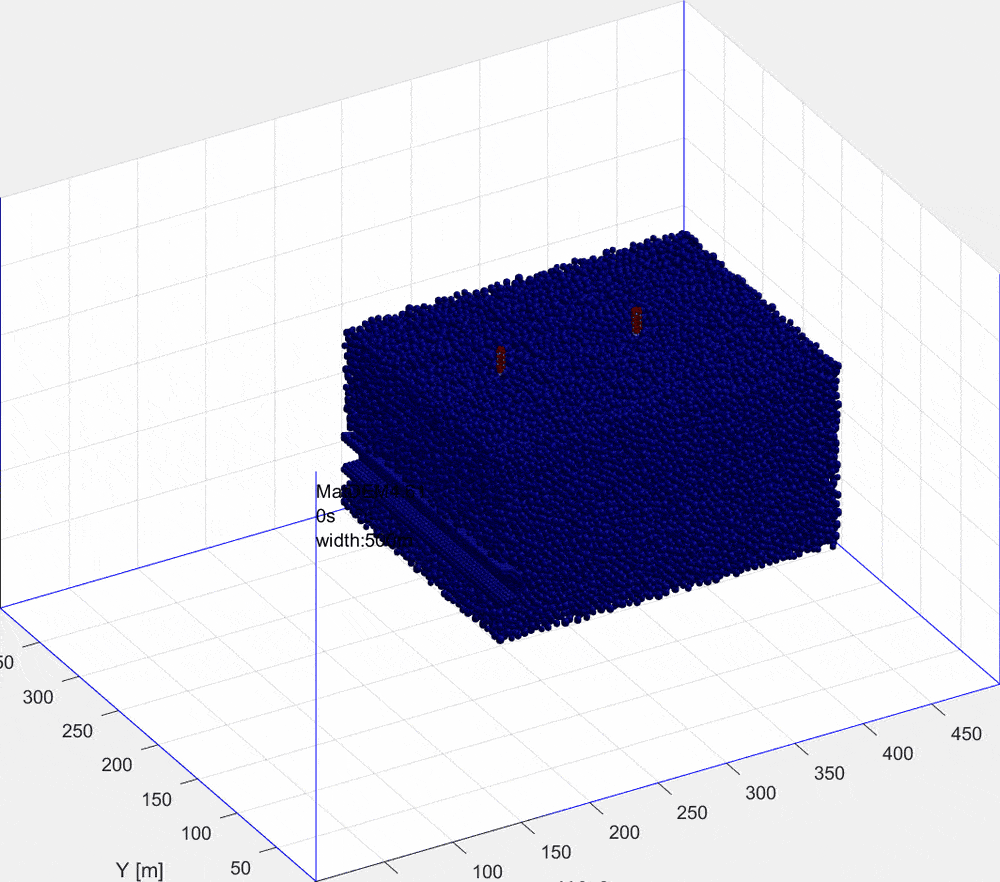The height and width of the screenshot is (882, 1000).
Task: Click X-axis tick label 250
Action: [x=689, y=813]
